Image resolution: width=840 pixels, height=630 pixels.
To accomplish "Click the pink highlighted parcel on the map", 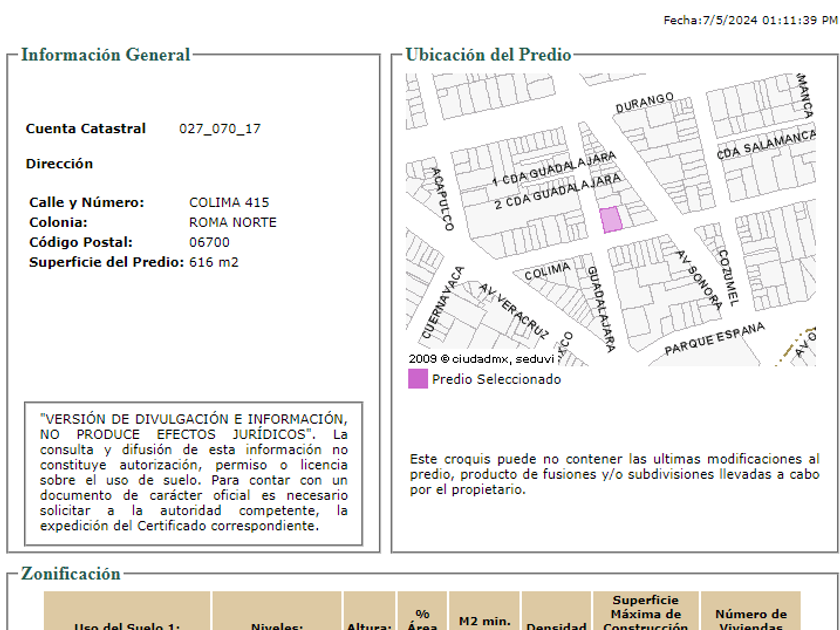I will click(610, 220).
